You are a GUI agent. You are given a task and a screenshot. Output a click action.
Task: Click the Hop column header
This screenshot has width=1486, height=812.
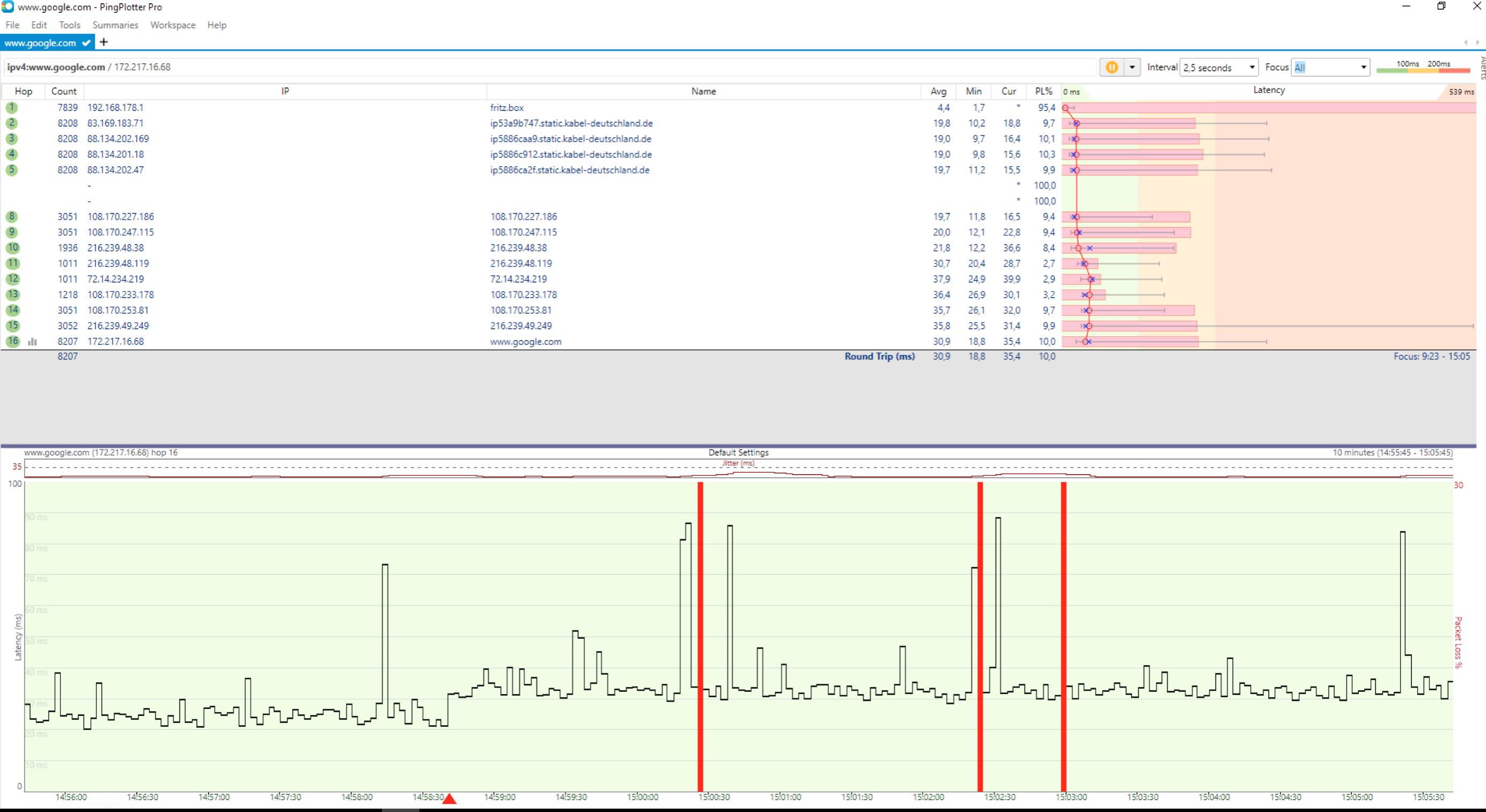point(23,91)
